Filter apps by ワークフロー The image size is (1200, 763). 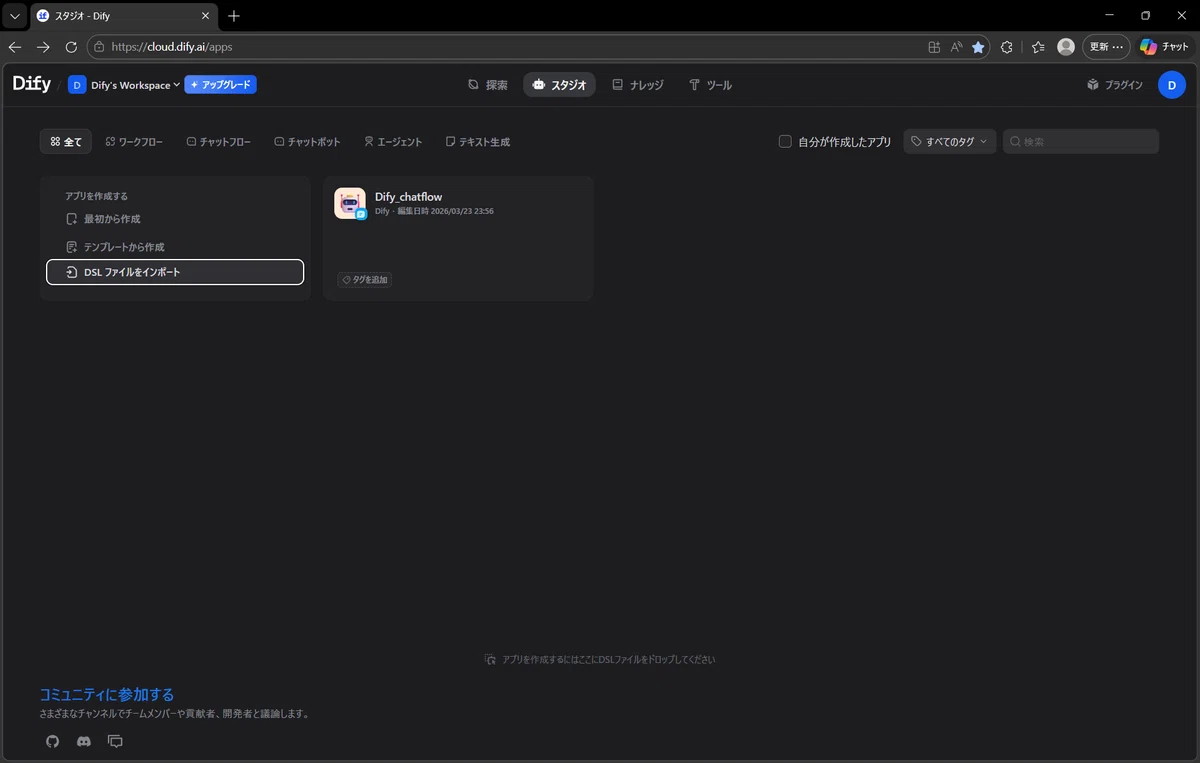point(134,142)
